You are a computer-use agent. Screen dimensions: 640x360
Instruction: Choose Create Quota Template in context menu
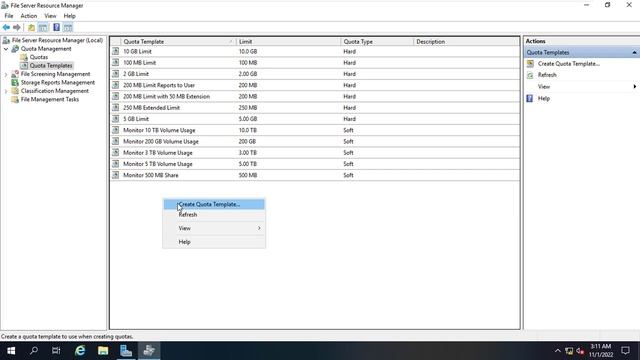click(x=214, y=204)
